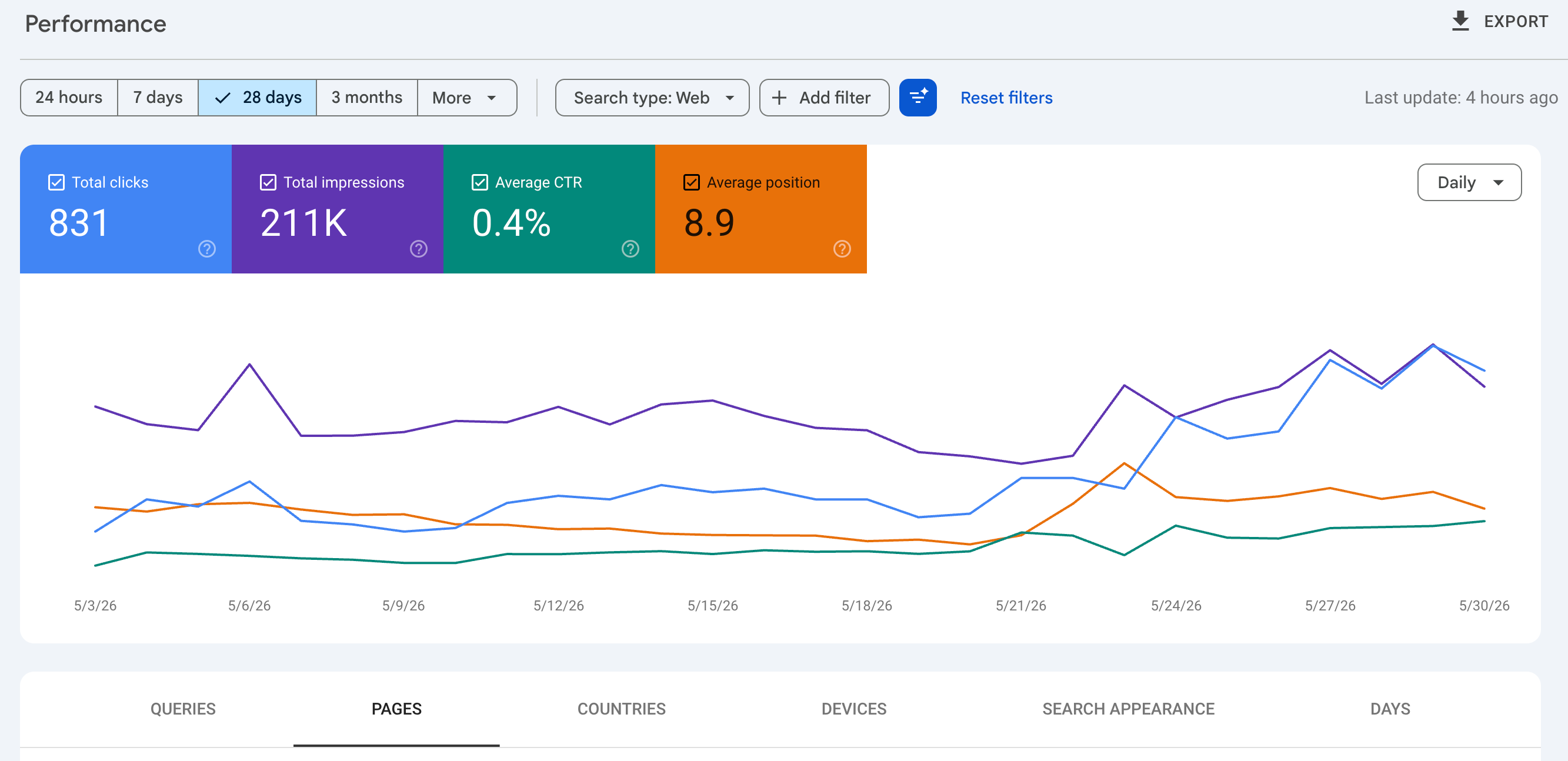Viewport: 1568px width, 761px height.
Task: Open help icon on Total impressions card
Action: click(419, 249)
